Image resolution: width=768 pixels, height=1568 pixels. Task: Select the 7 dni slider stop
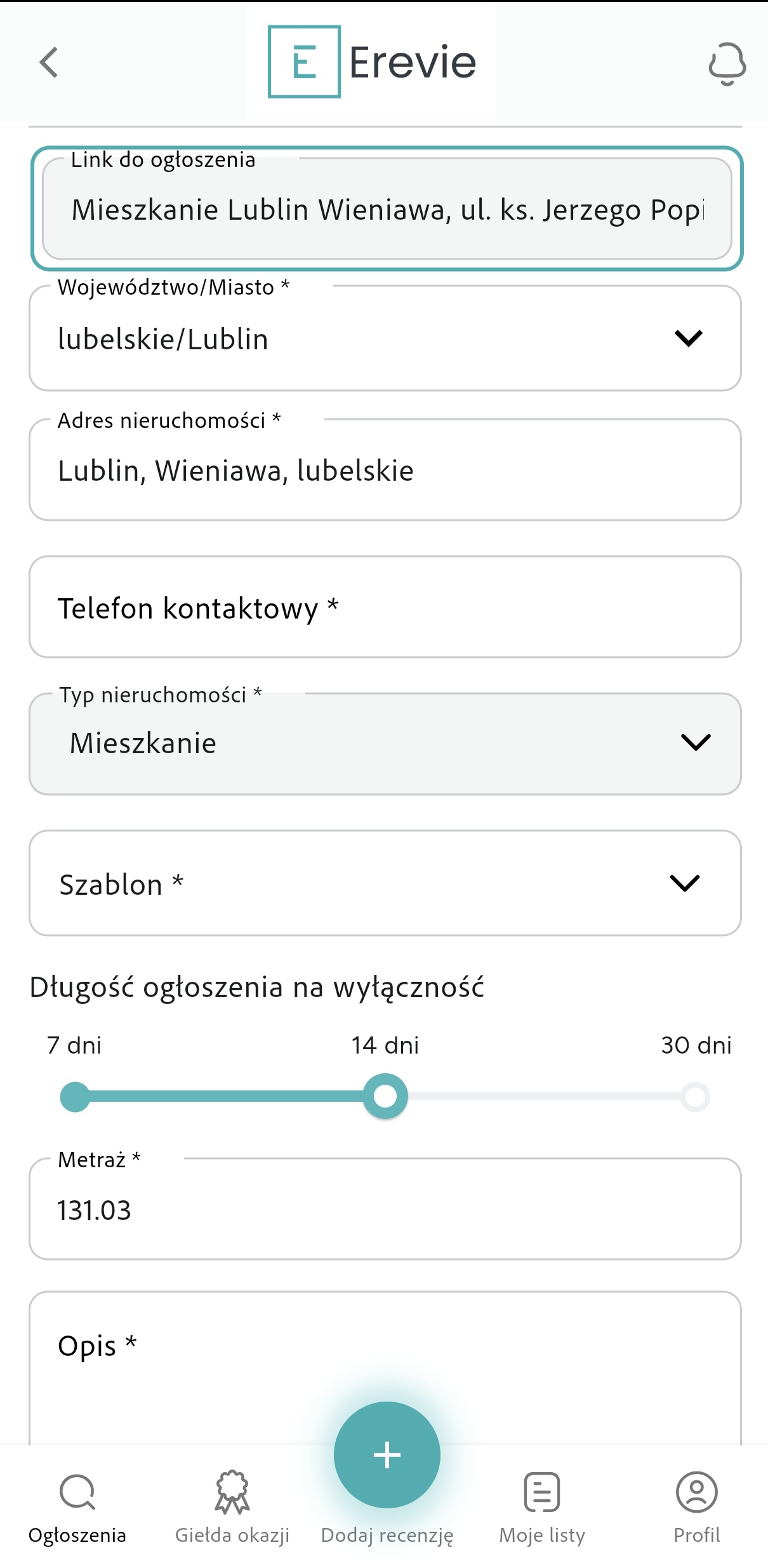point(75,1097)
